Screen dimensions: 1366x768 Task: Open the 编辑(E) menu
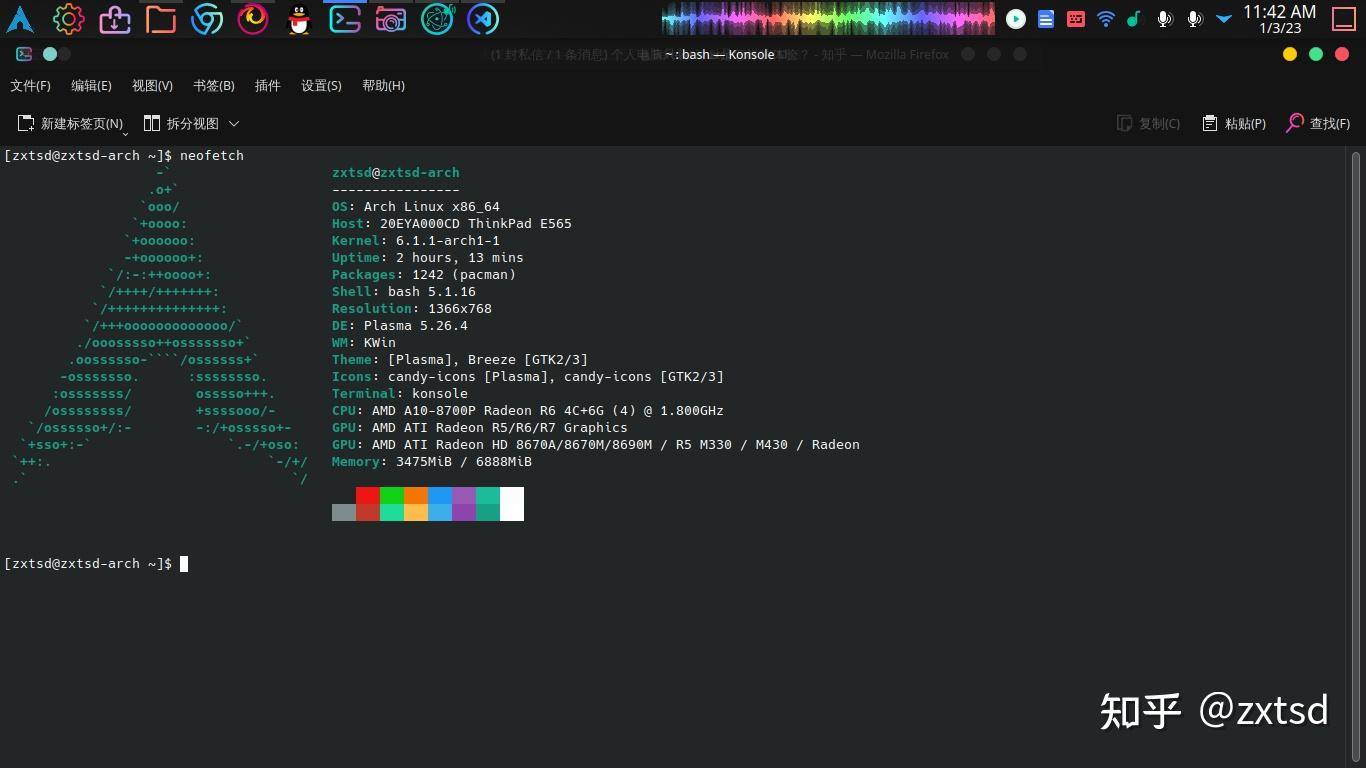click(x=91, y=86)
